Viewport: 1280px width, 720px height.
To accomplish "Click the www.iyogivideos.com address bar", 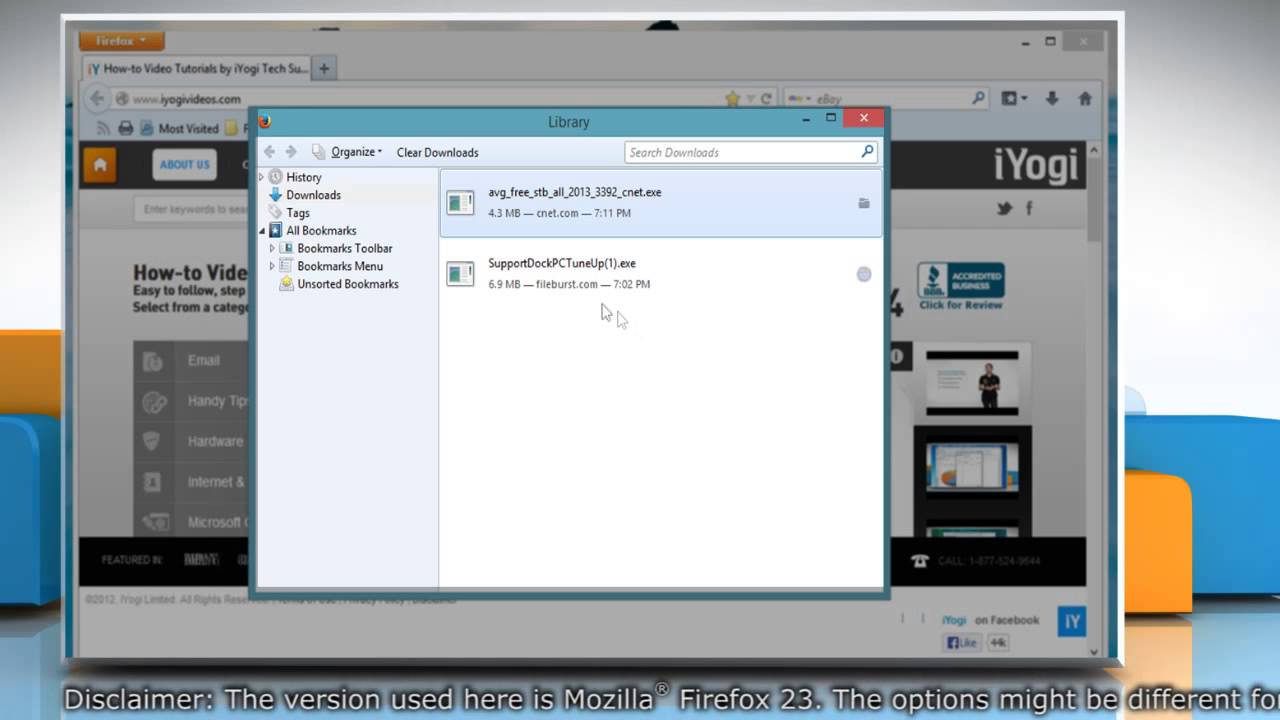I will [420, 98].
